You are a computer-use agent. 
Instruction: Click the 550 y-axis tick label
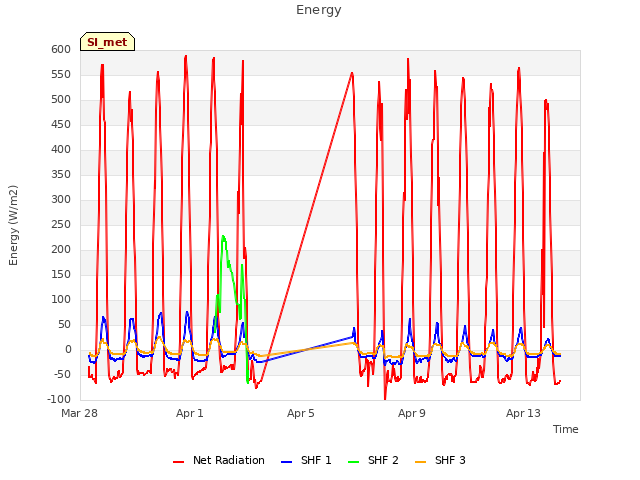coord(61,75)
